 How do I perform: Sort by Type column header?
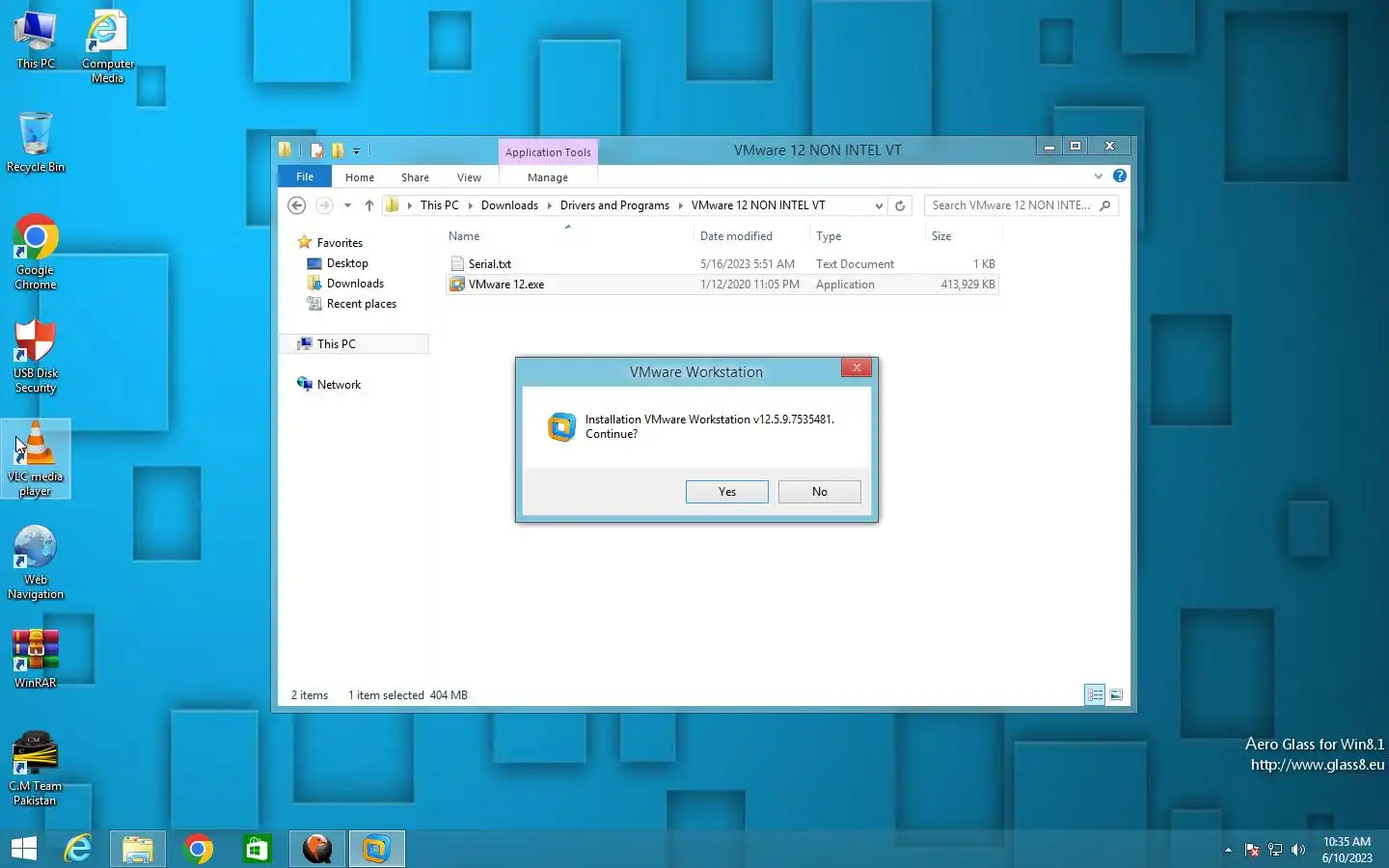pos(866,236)
